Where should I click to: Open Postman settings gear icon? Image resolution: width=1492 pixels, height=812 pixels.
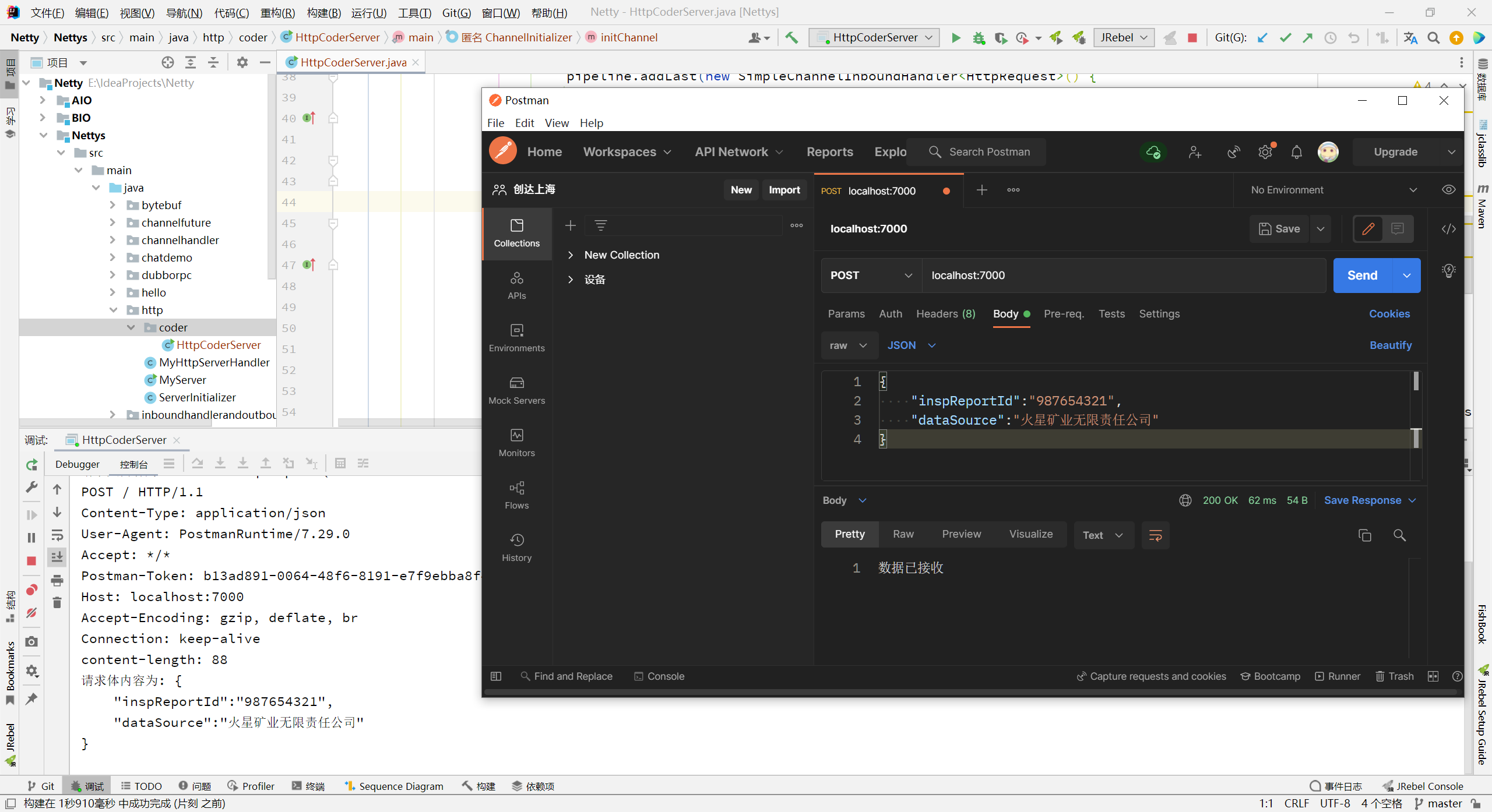point(1265,152)
